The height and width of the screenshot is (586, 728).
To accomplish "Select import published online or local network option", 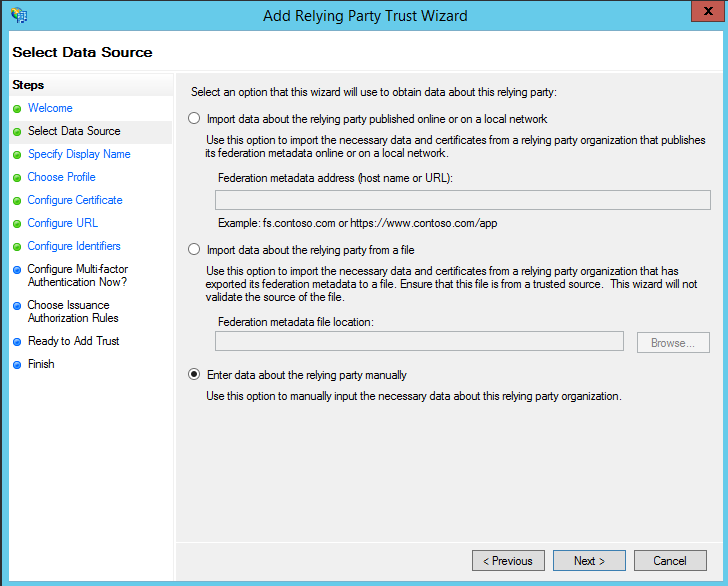I will (194, 118).
